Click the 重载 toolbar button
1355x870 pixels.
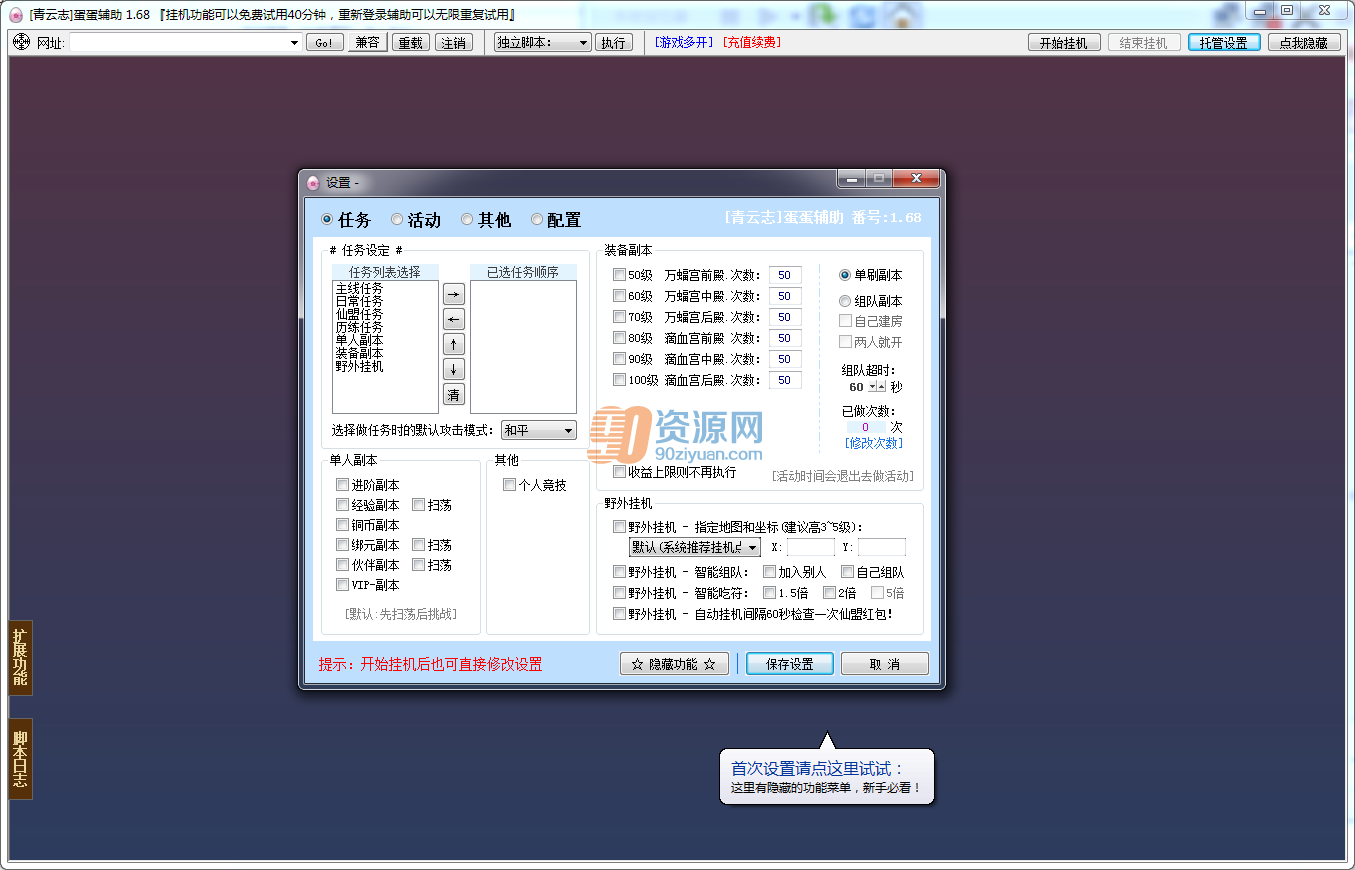tap(410, 43)
